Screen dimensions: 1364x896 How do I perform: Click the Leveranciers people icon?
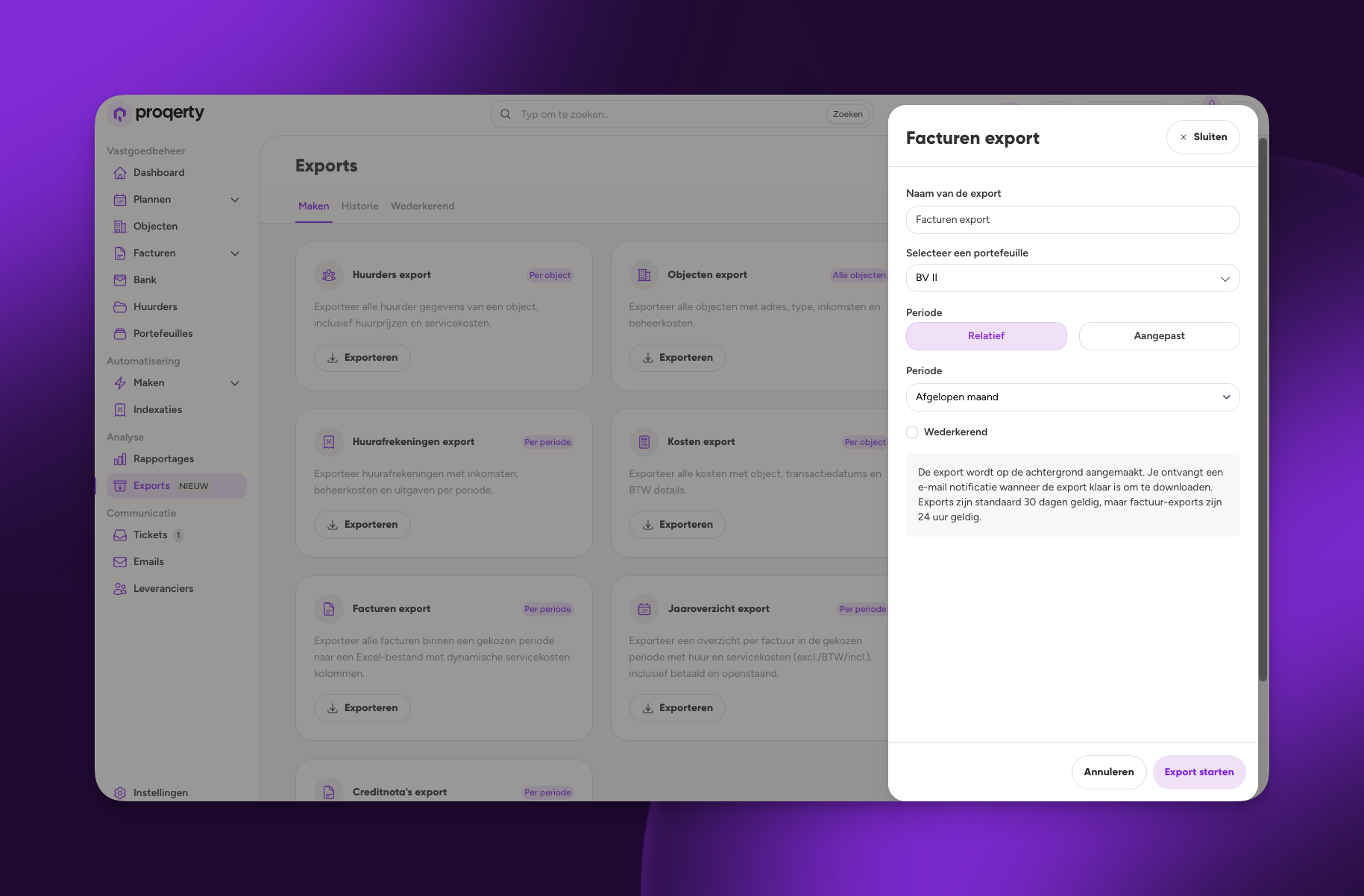(120, 589)
